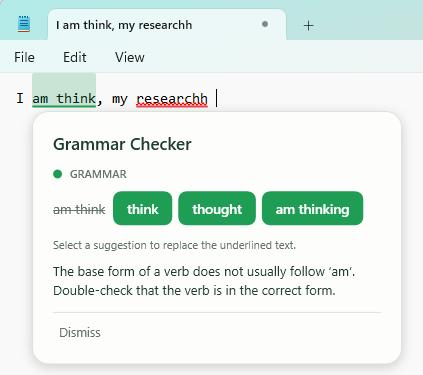Click the 'Grammar Checker' heading
This screenshot has width=423, height=375.
[x=122, y=144]
